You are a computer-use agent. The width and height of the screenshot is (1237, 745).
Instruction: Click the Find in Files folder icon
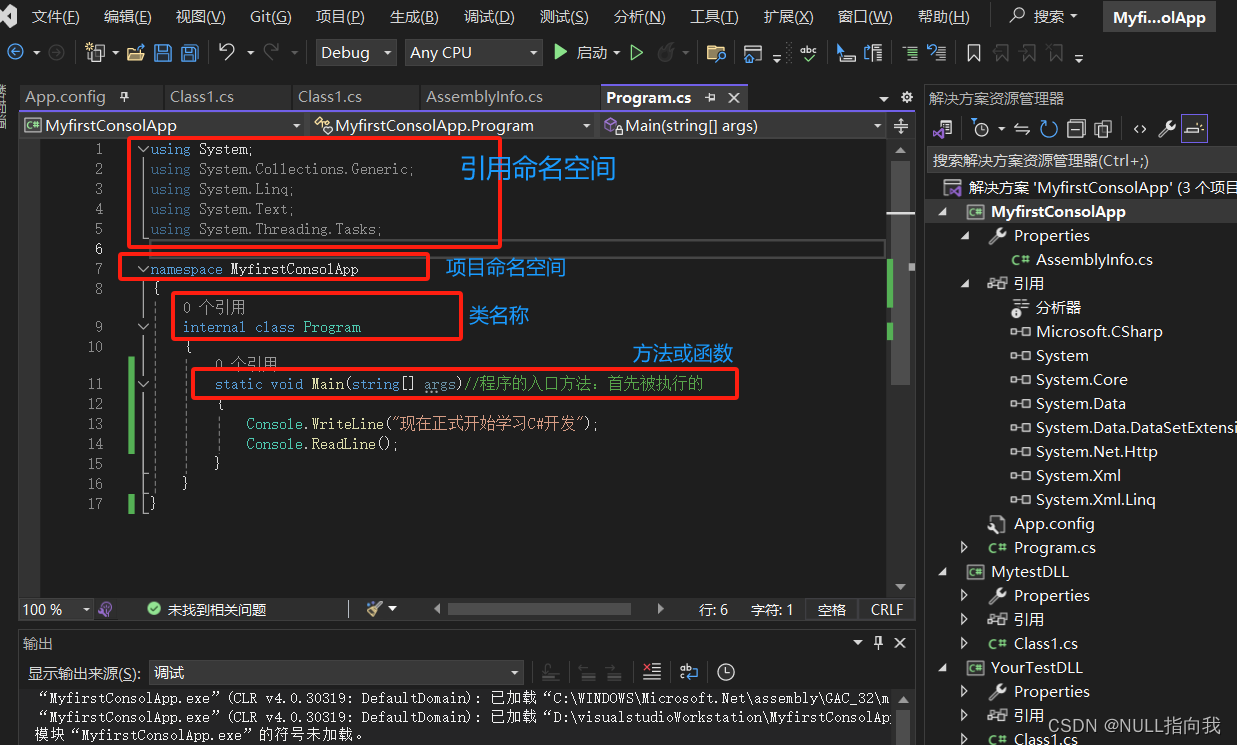pyautogui.click(x=716, y=52)
